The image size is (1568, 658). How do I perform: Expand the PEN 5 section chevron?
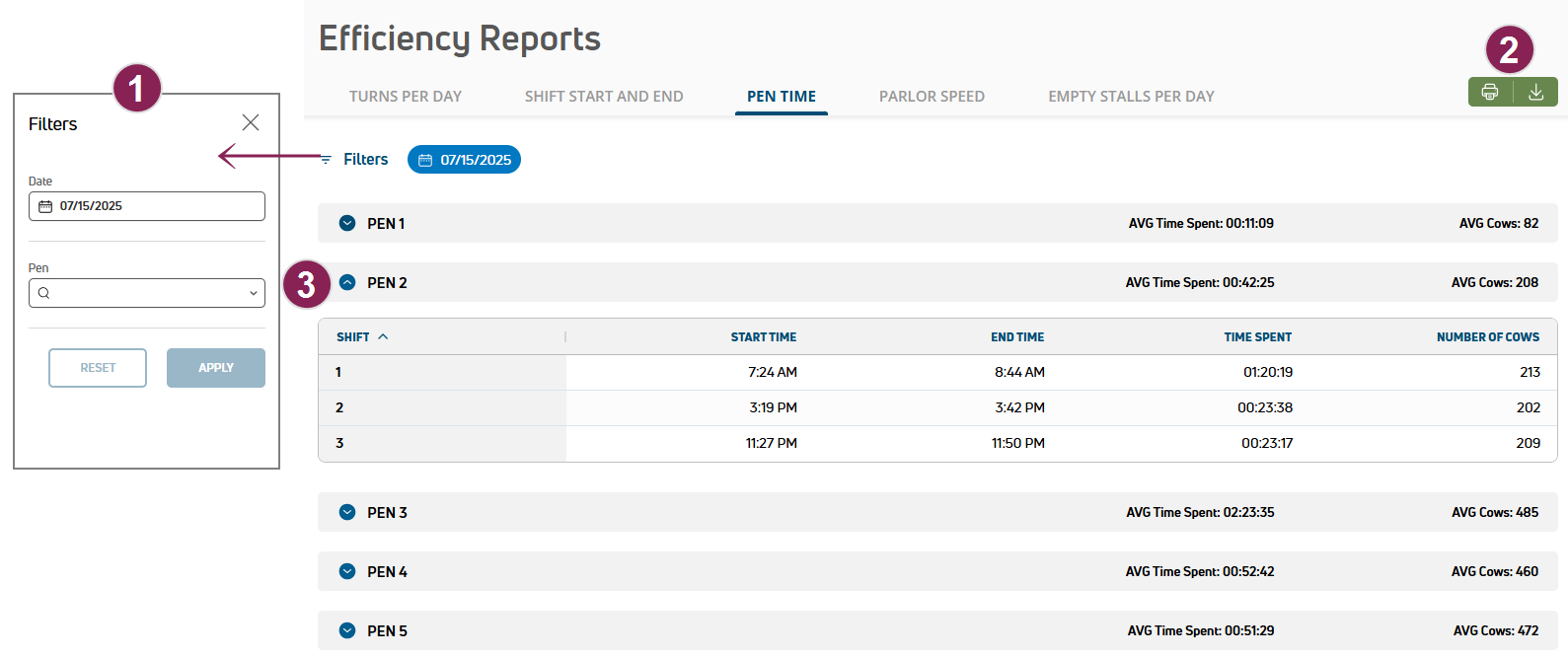[x=347, y=631]
